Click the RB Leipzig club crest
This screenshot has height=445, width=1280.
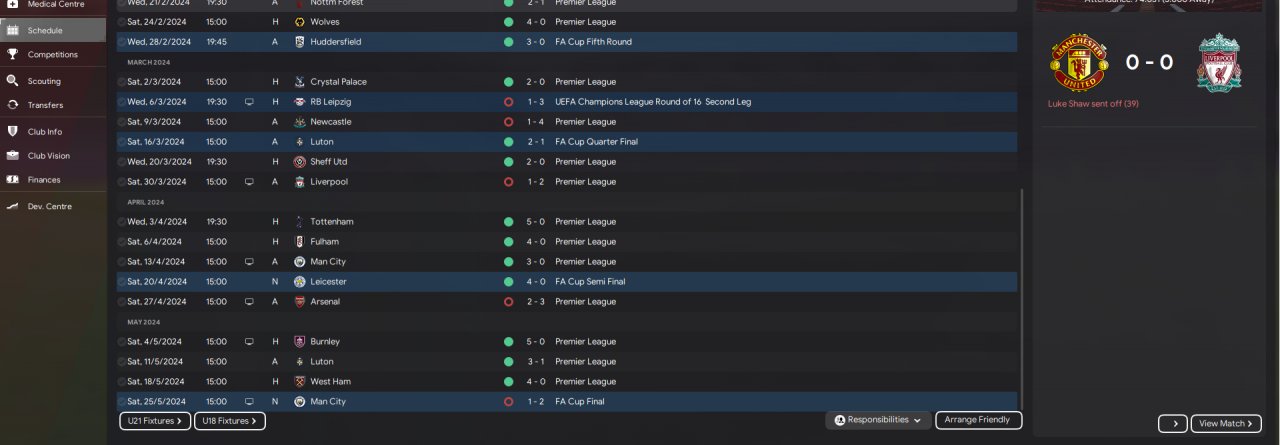[x=300, y=102]
